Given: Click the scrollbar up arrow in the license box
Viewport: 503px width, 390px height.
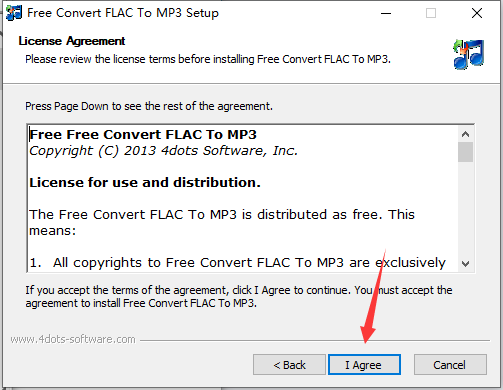Looking at the screenshot, I should point(466,134).
